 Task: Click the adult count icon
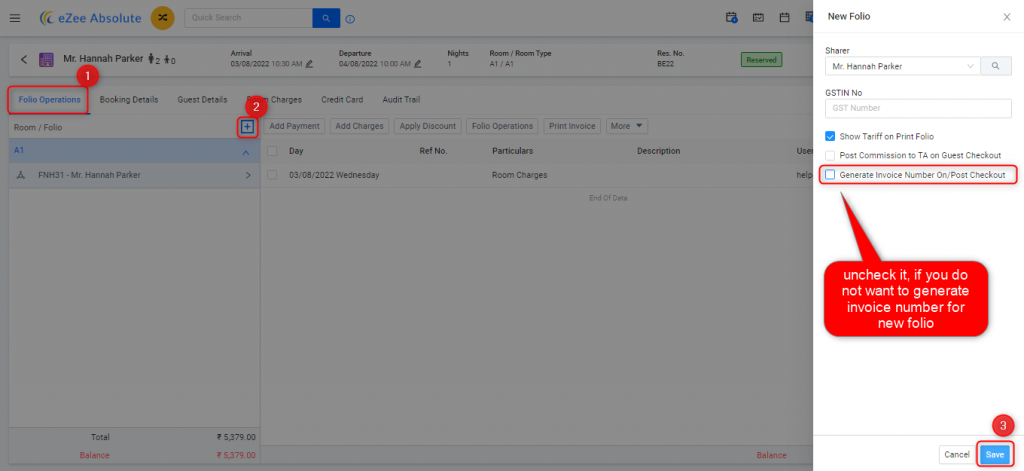(x=153, y=59)
